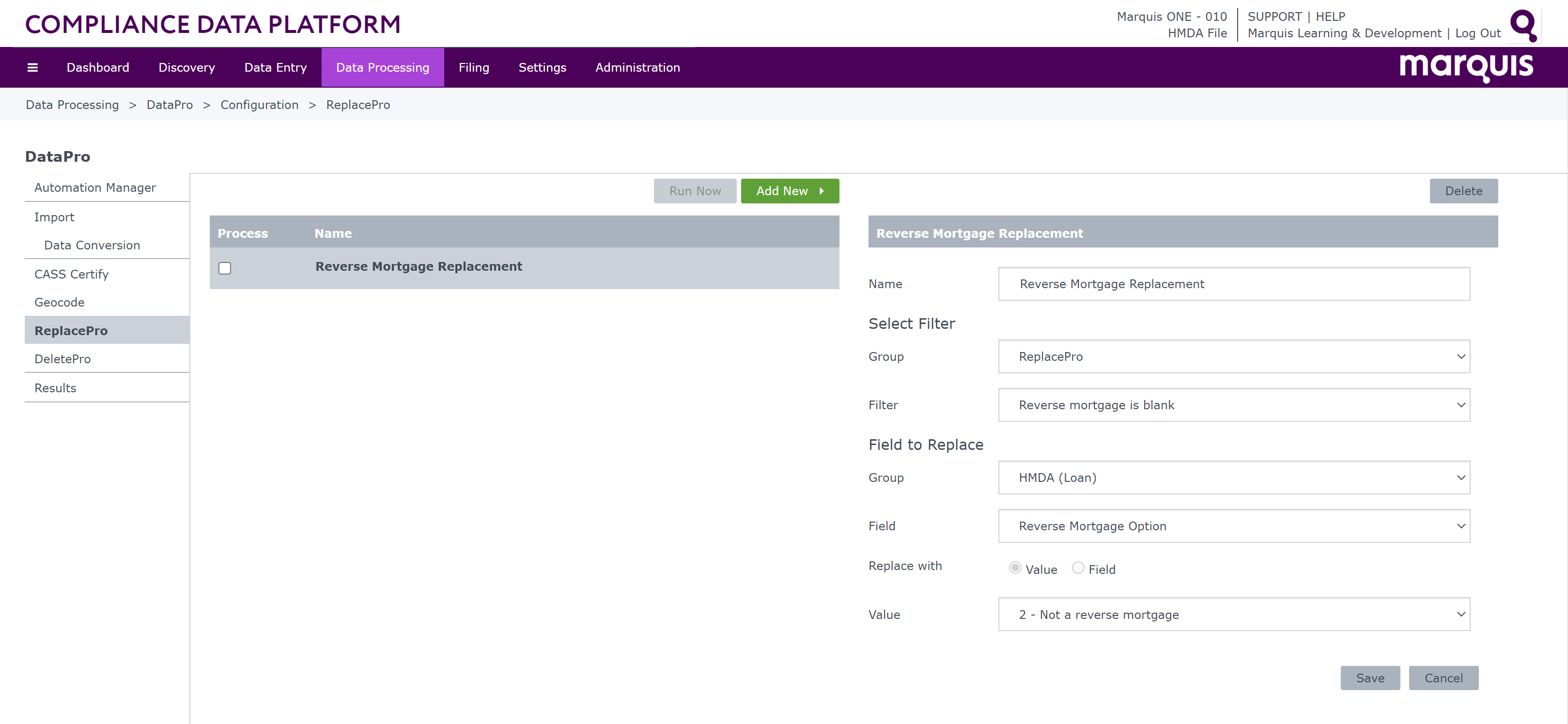Tick the Reverse Mortgage Replacement process checkbox
Image resolution: width=1568 pixels, height=724 pixels.
(x=225, y=268)
